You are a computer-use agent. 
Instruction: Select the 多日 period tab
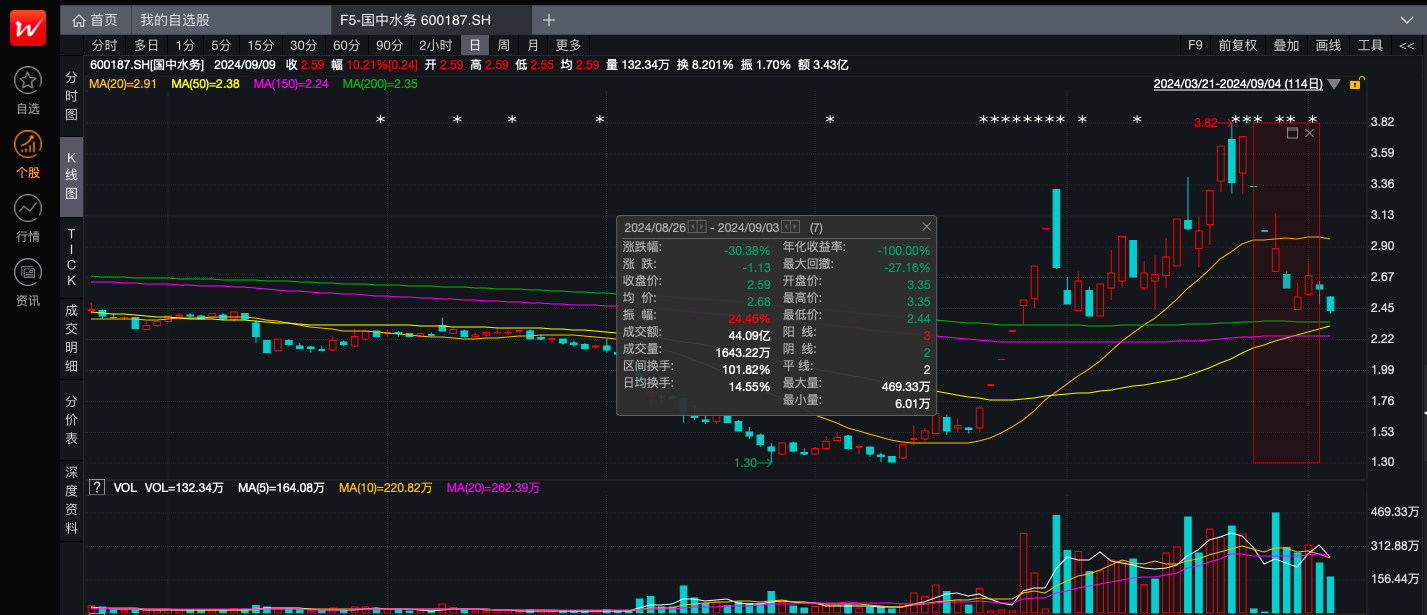pyautogui.click(x=146, y=45)
